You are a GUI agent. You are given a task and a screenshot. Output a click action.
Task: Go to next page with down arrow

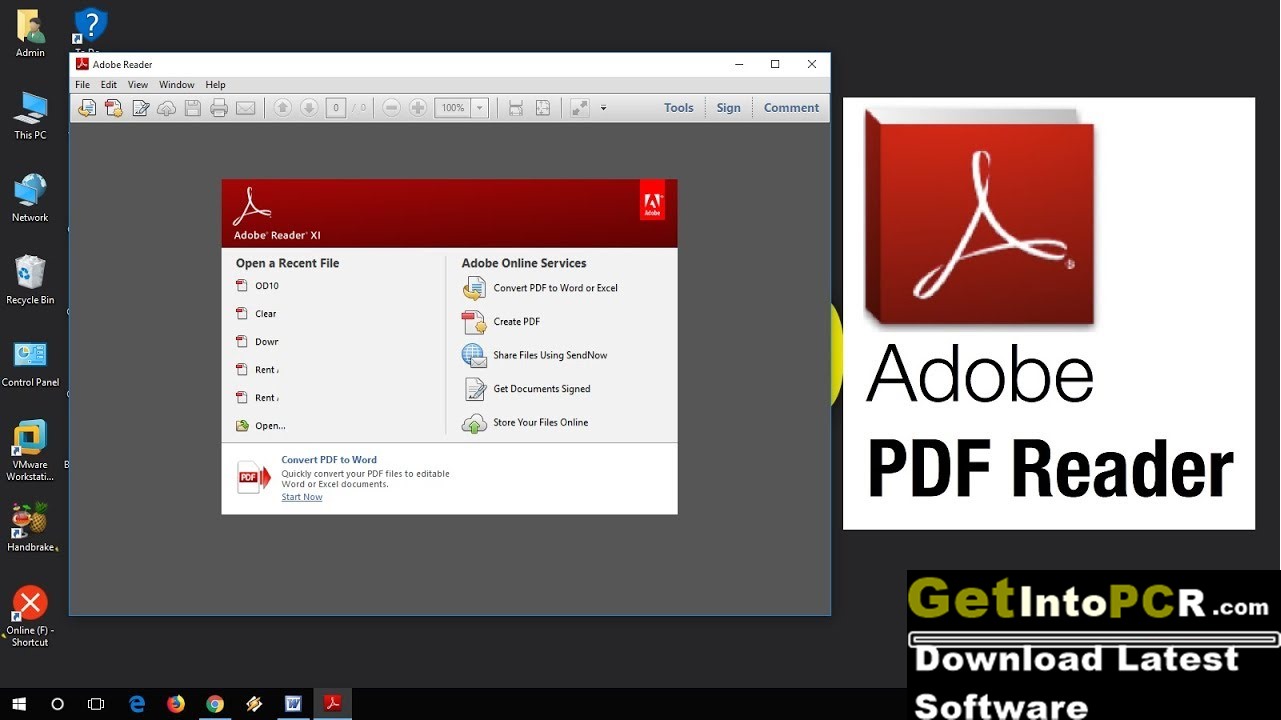coord(309,108)
